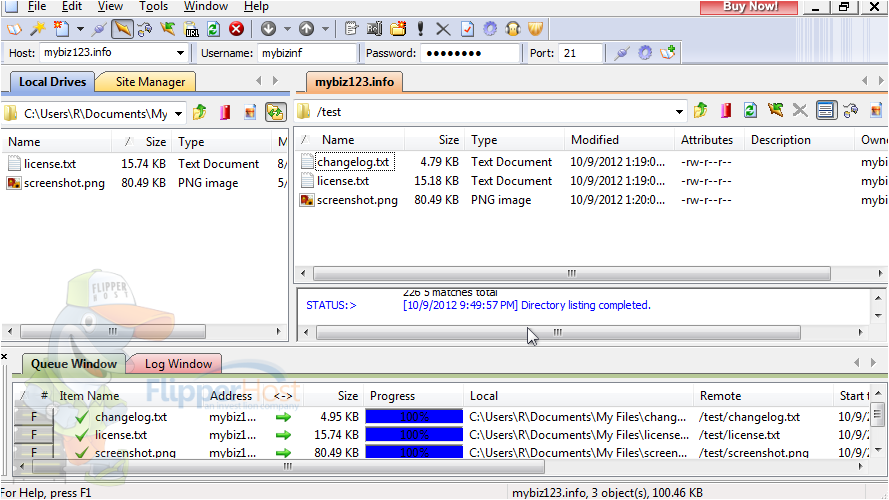Click the red Stop transfer icon
Screen dimensions: 889x500
point(236,28)
